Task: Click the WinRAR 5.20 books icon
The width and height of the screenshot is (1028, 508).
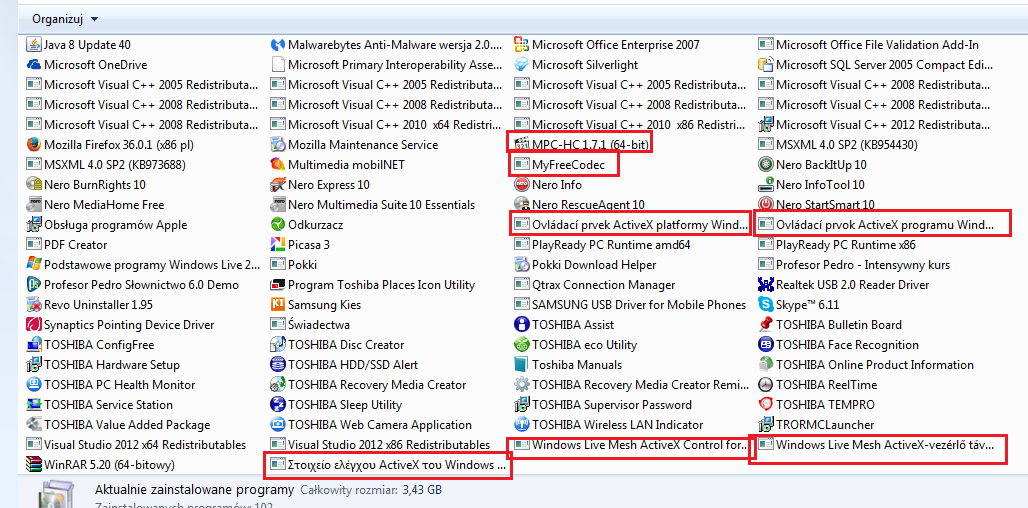Action: coord(33,465)
